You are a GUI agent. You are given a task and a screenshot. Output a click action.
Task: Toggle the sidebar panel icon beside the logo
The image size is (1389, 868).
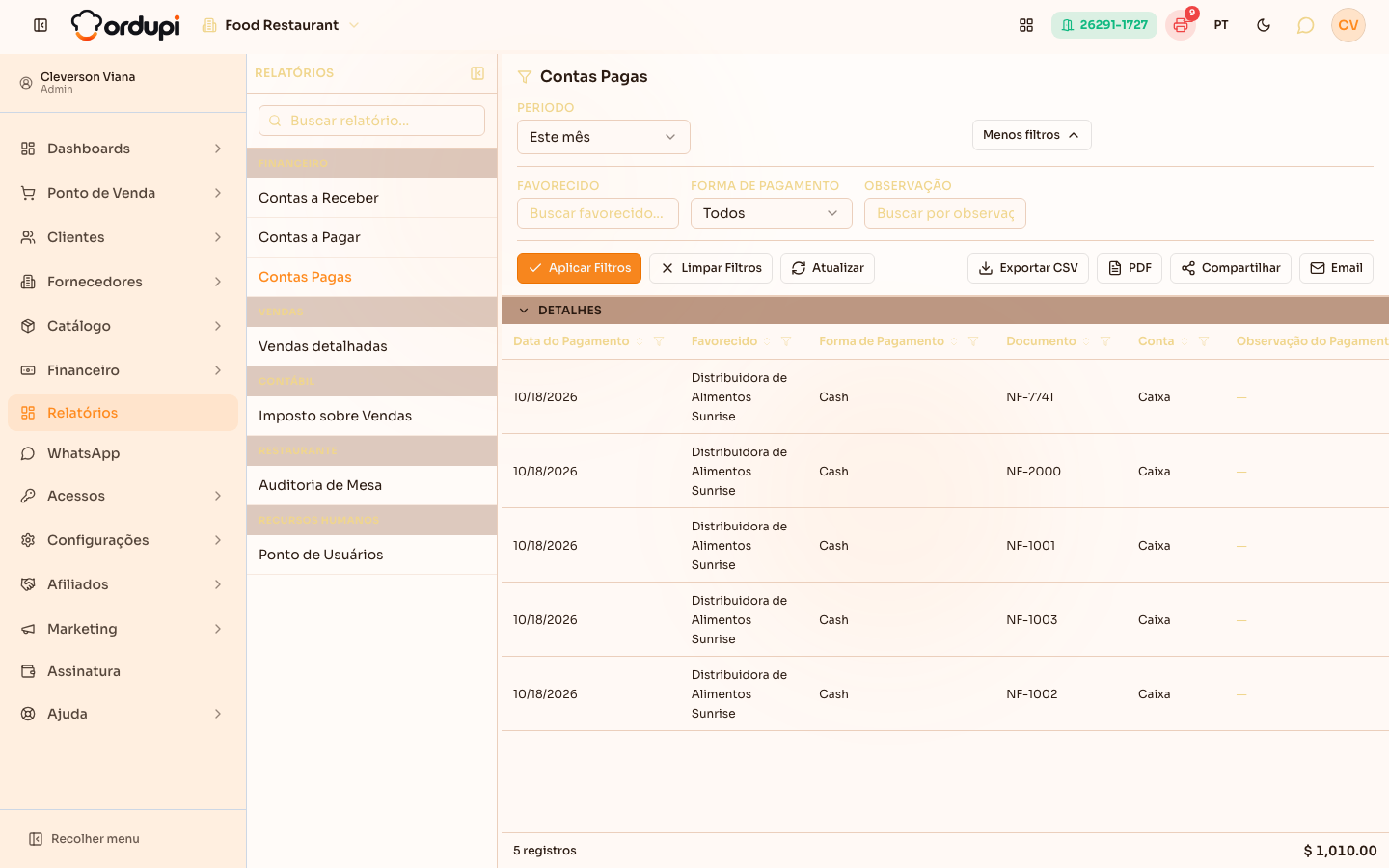[x=41, y=25]
